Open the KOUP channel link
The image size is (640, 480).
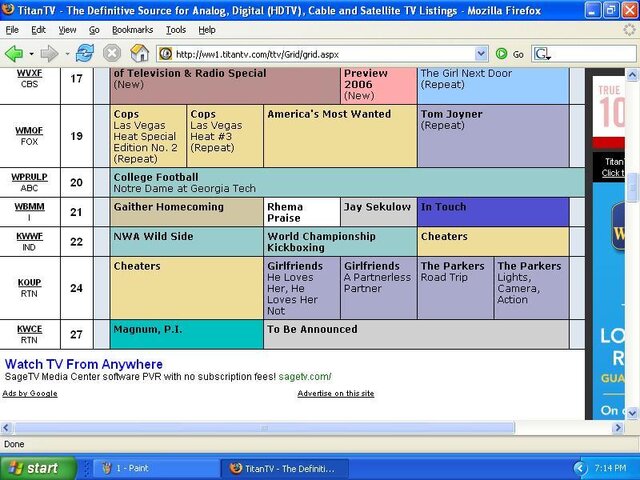[x=29, y=282]
